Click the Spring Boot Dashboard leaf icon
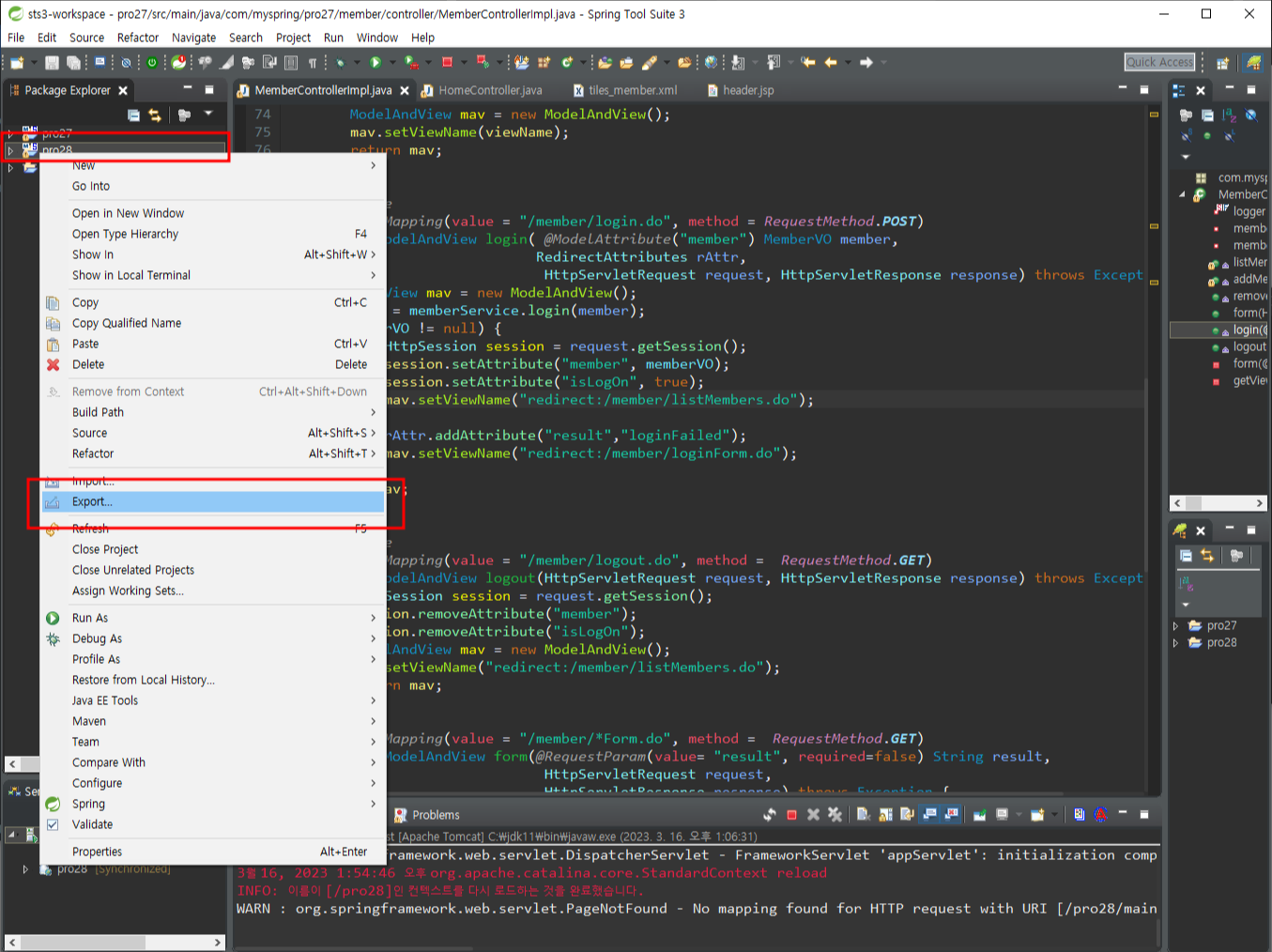This screenshot has width=1272, height=952. tap(178, 63)
